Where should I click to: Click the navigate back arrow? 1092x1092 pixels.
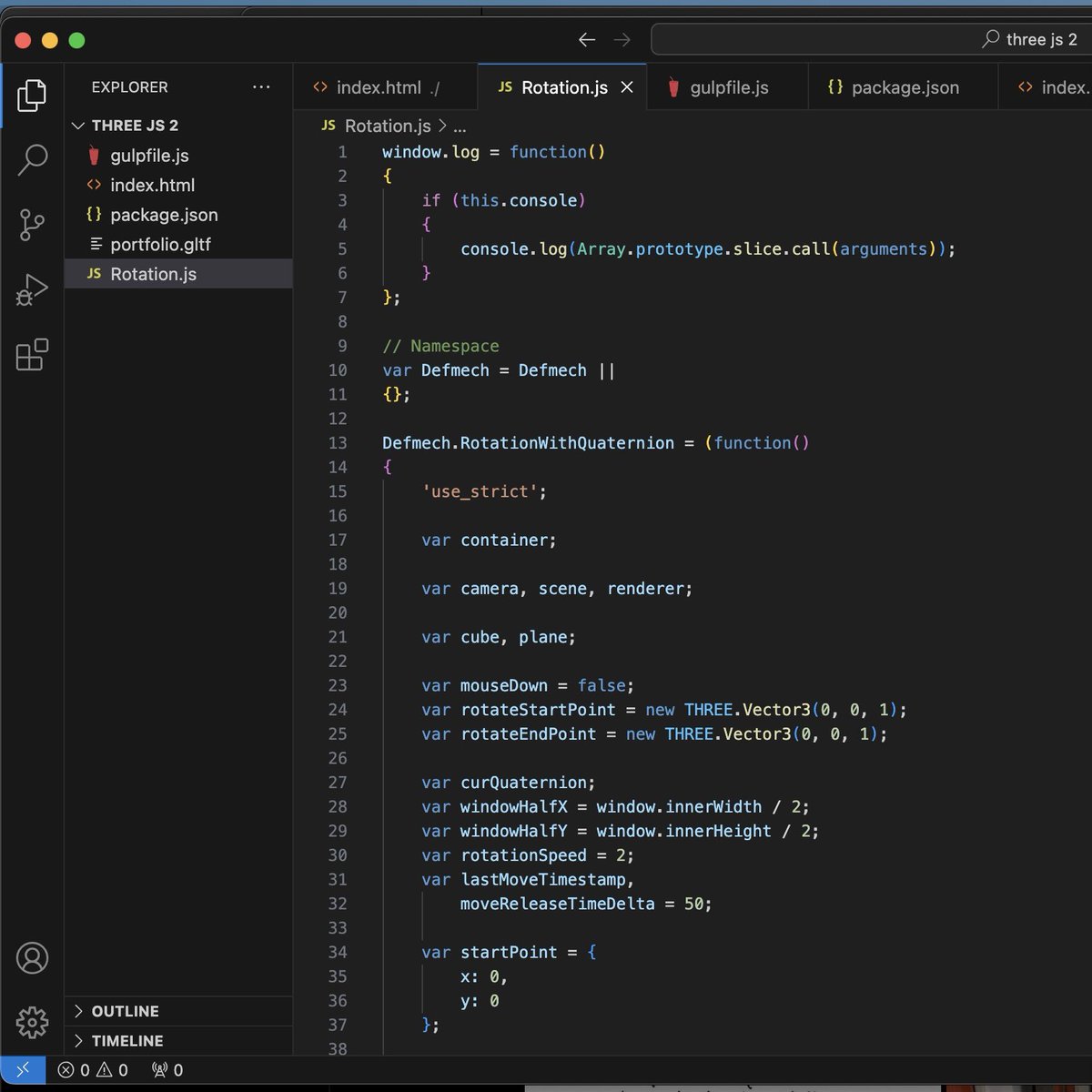pos(587,40)
